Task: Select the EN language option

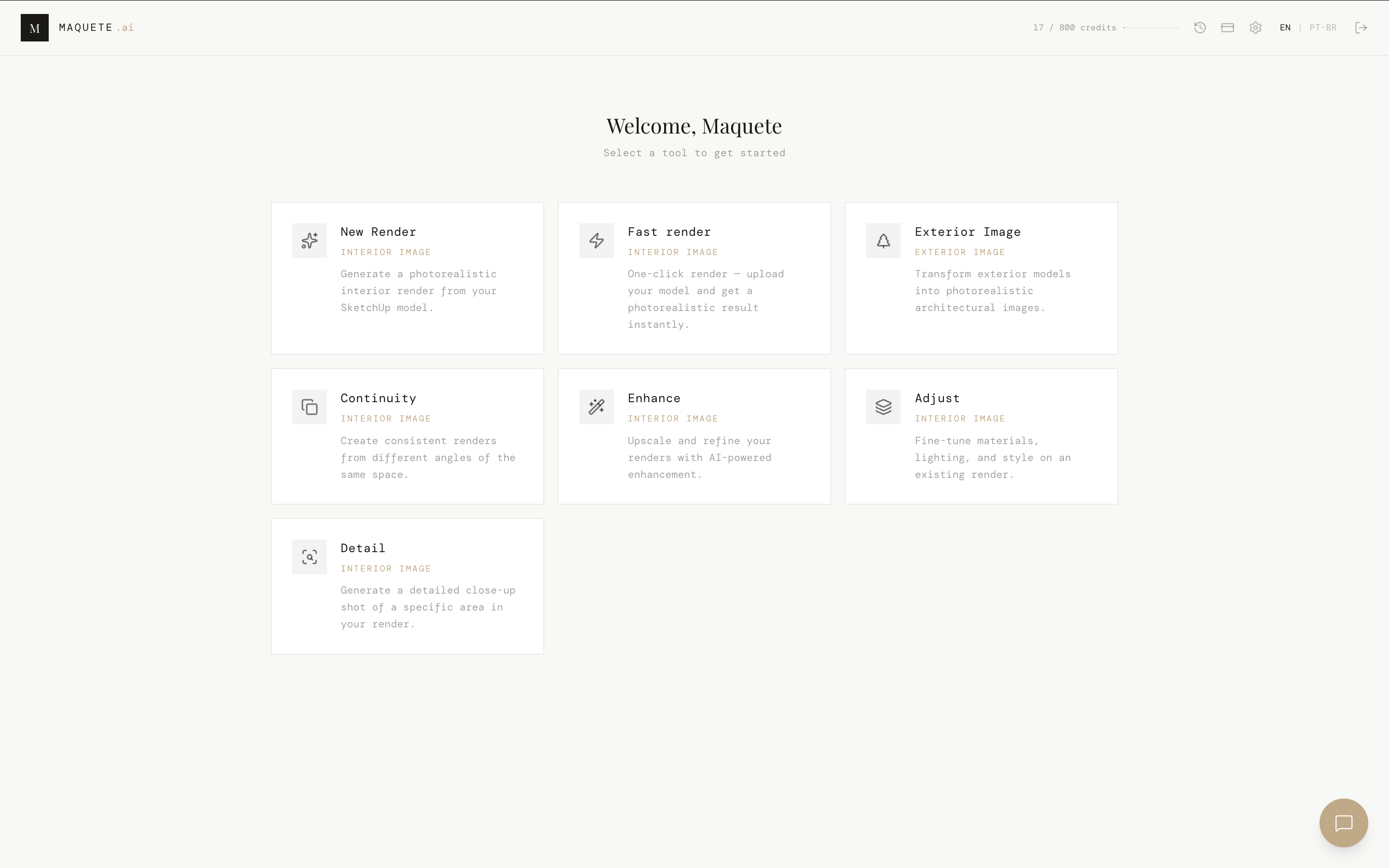Action: coord(1284,27)
